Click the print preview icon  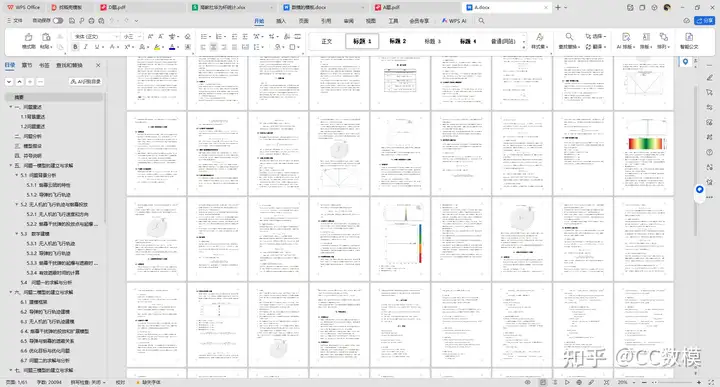(x=101, y=21)
